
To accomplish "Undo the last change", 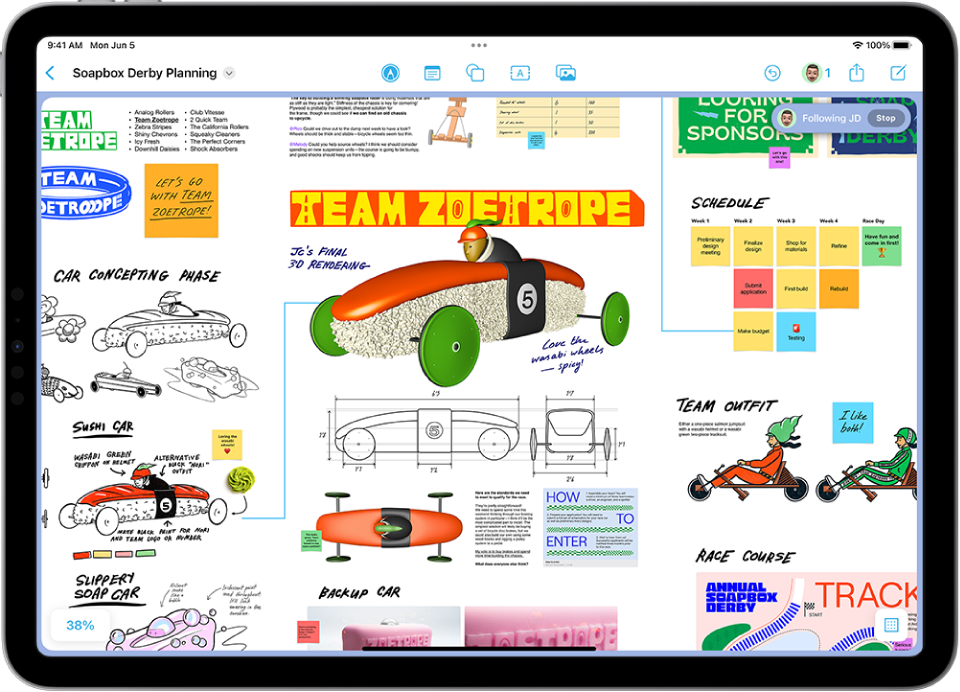I will [770, 72].
